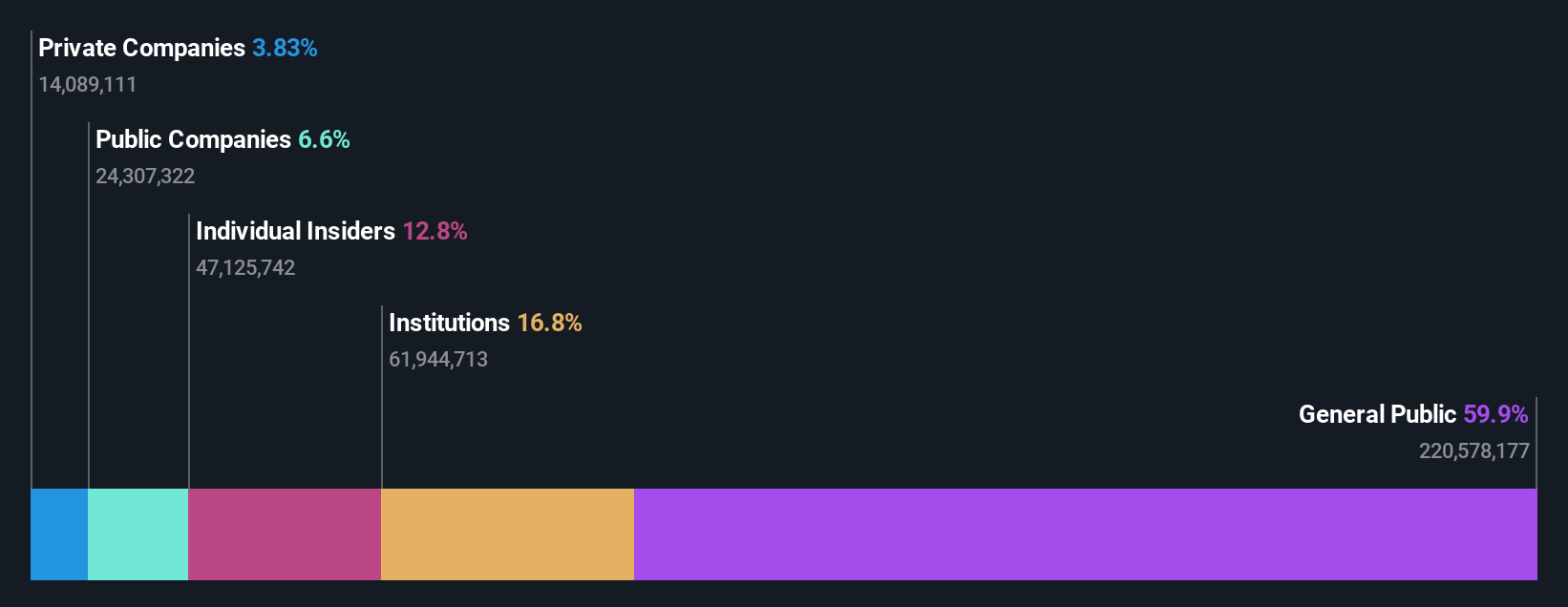
Task: Click the 14,089,111 share count
Action: (88, 85)
